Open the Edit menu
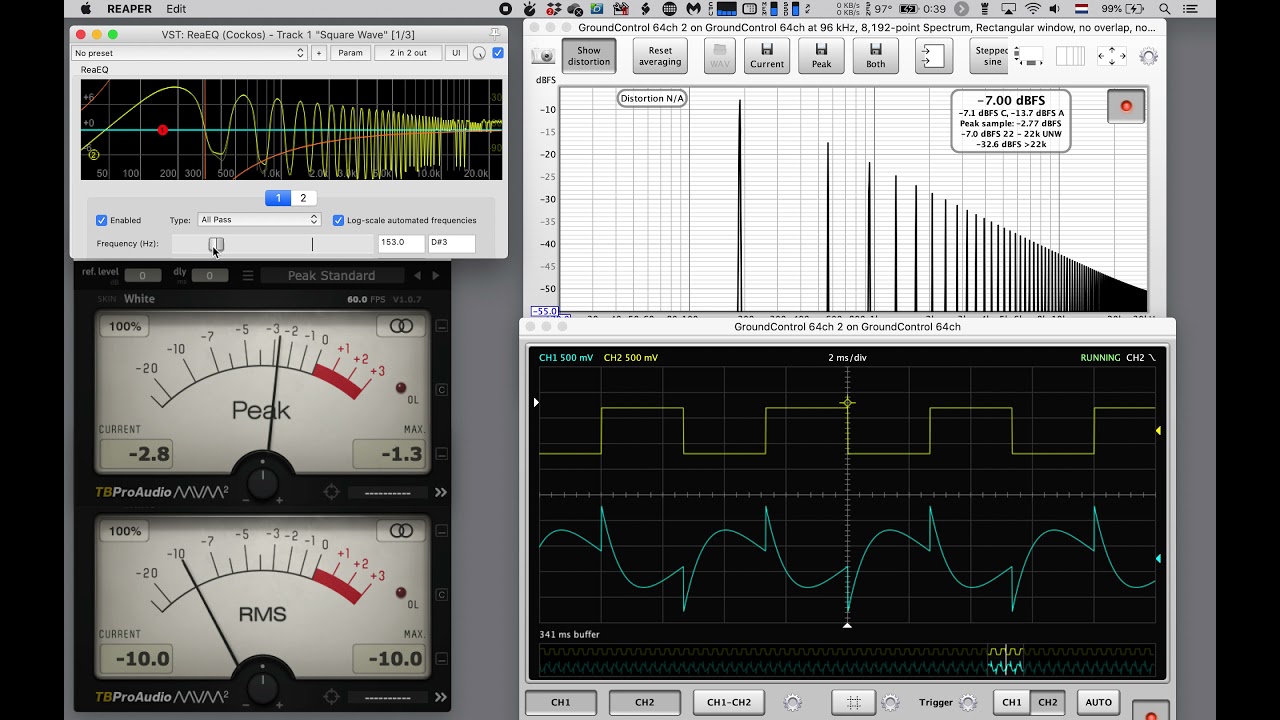This screenshot has height=720, width=1280. point(176,9)
